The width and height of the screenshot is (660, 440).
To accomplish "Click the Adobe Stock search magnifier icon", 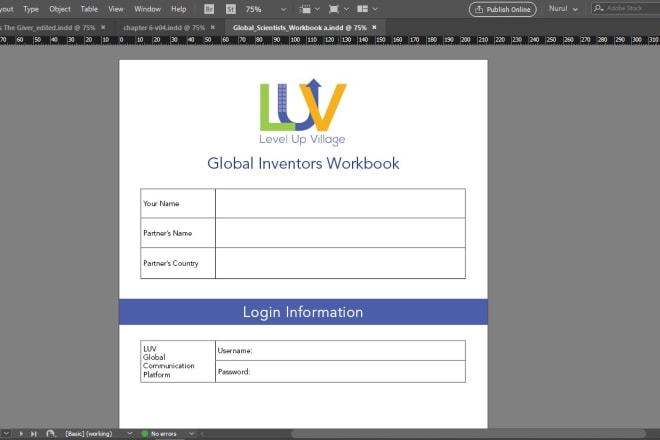I will point(598,8).
